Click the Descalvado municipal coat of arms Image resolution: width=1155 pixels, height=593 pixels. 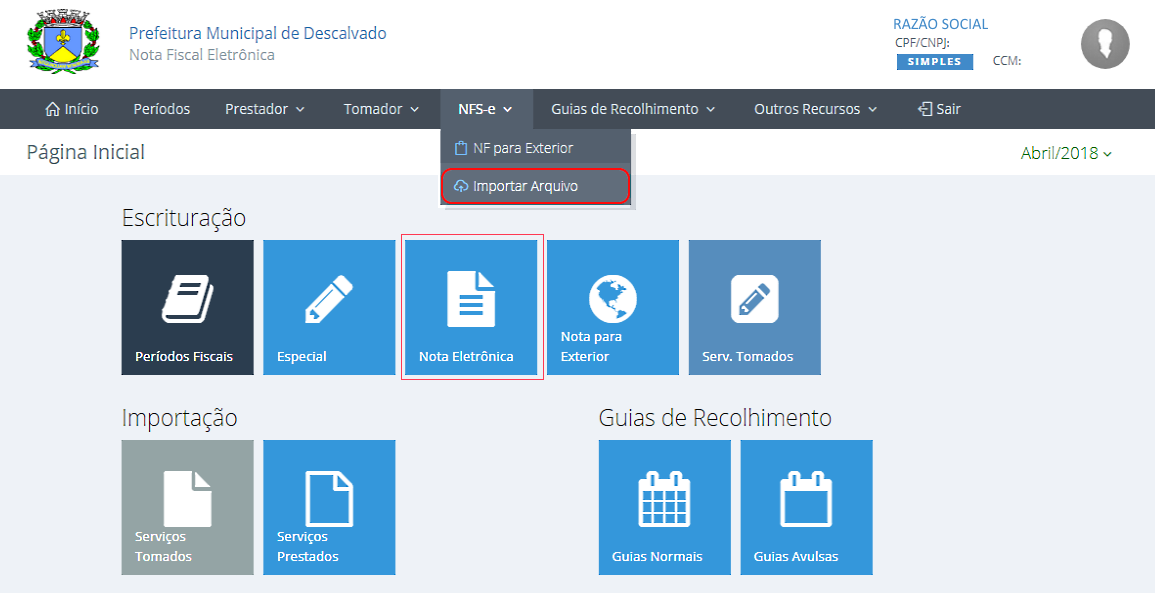(x=63, y=43)
